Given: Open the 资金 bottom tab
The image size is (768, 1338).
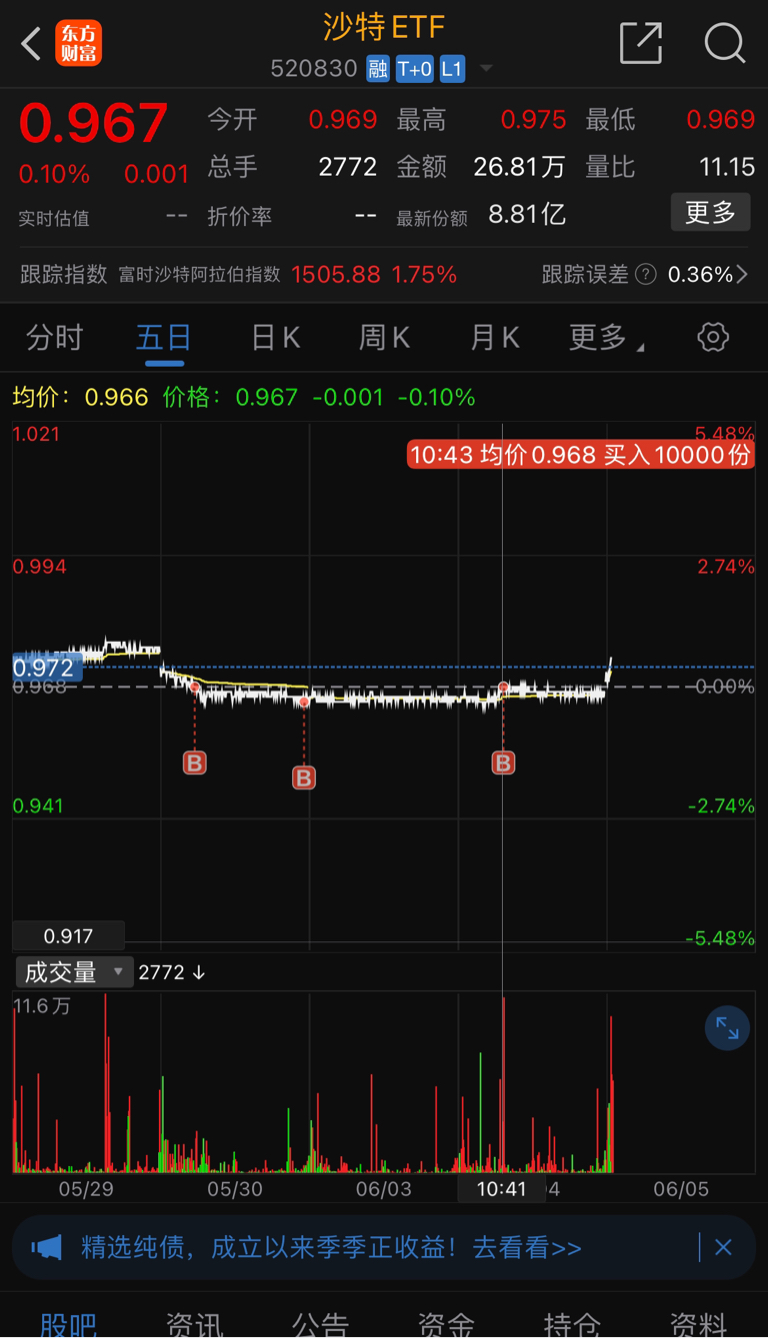Looking at the screenshot, I should point(446,1324).
